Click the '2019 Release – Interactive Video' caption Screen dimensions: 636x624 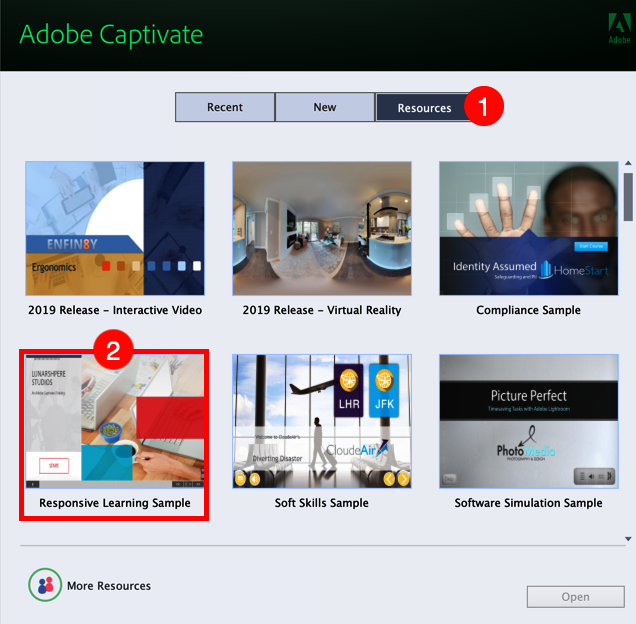coord(115,310)
